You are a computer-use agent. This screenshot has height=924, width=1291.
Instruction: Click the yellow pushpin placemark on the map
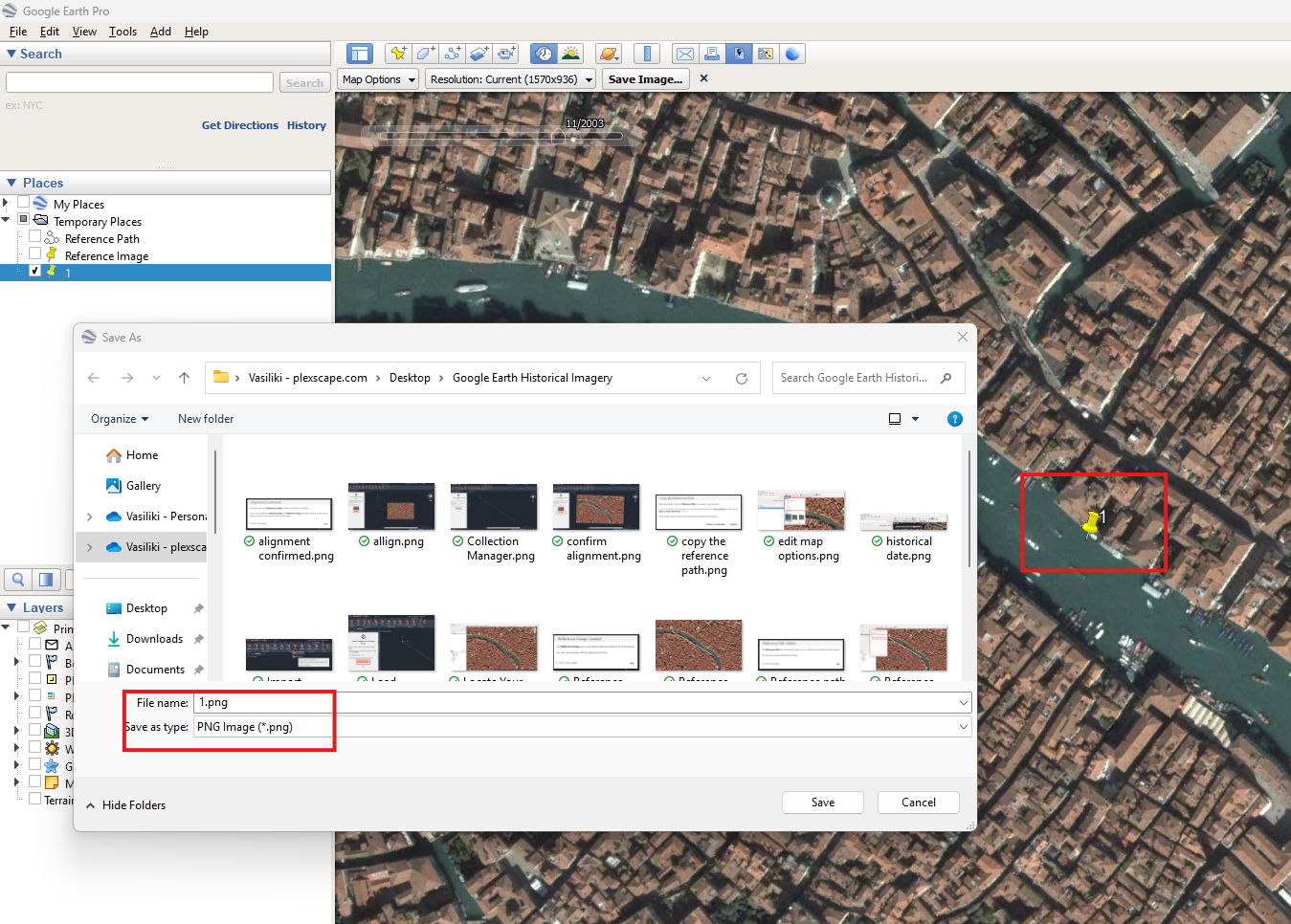[1091, 522]
